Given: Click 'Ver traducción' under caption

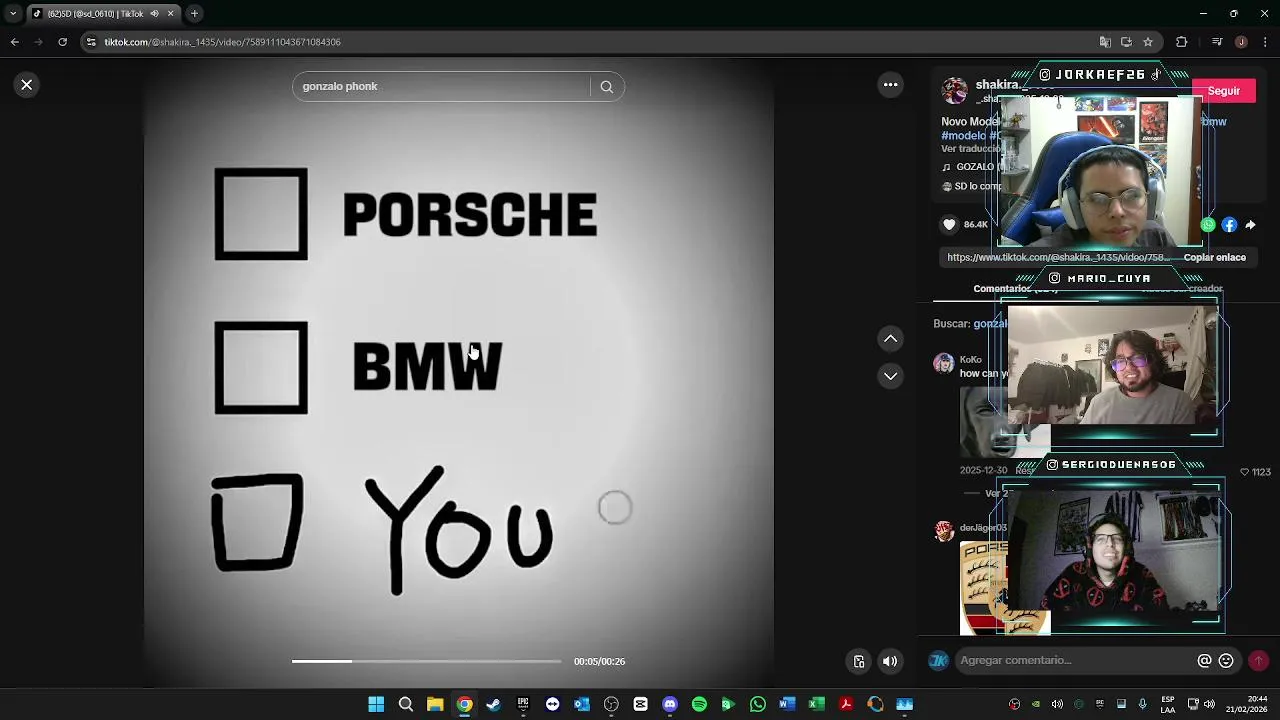Looking at the screenshot, I should (972, 149).
